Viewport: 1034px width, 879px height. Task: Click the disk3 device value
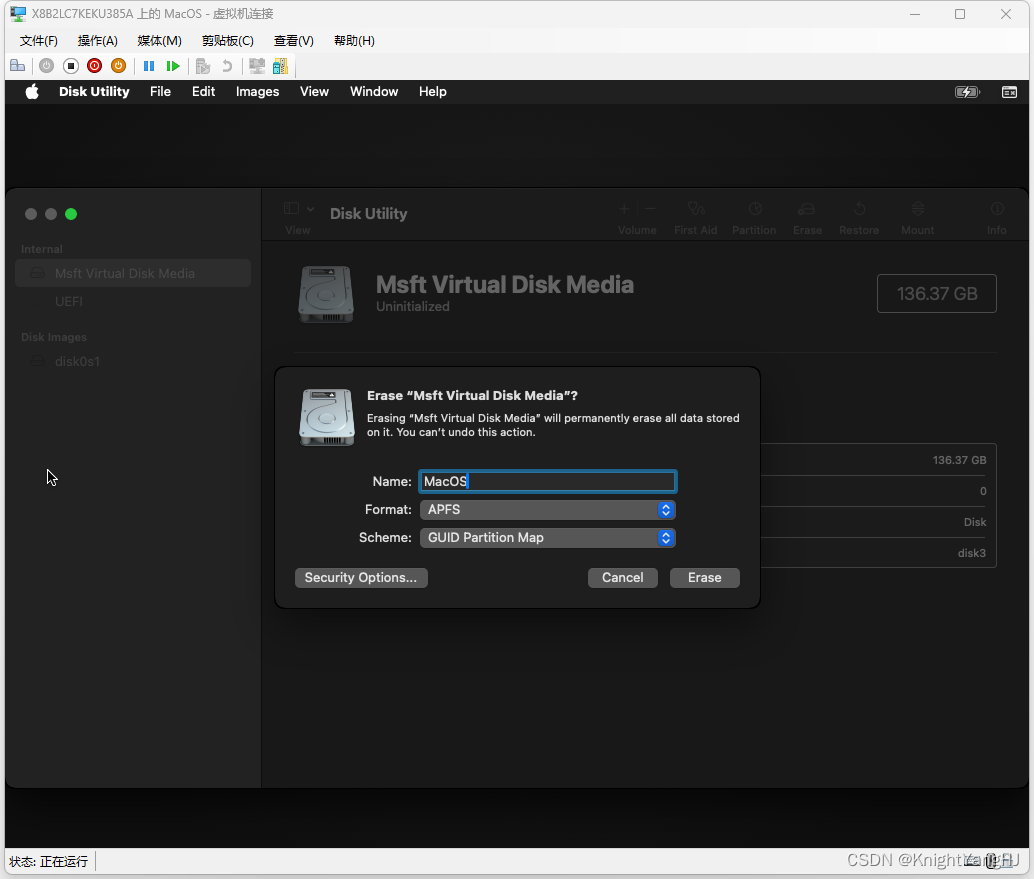971,553
